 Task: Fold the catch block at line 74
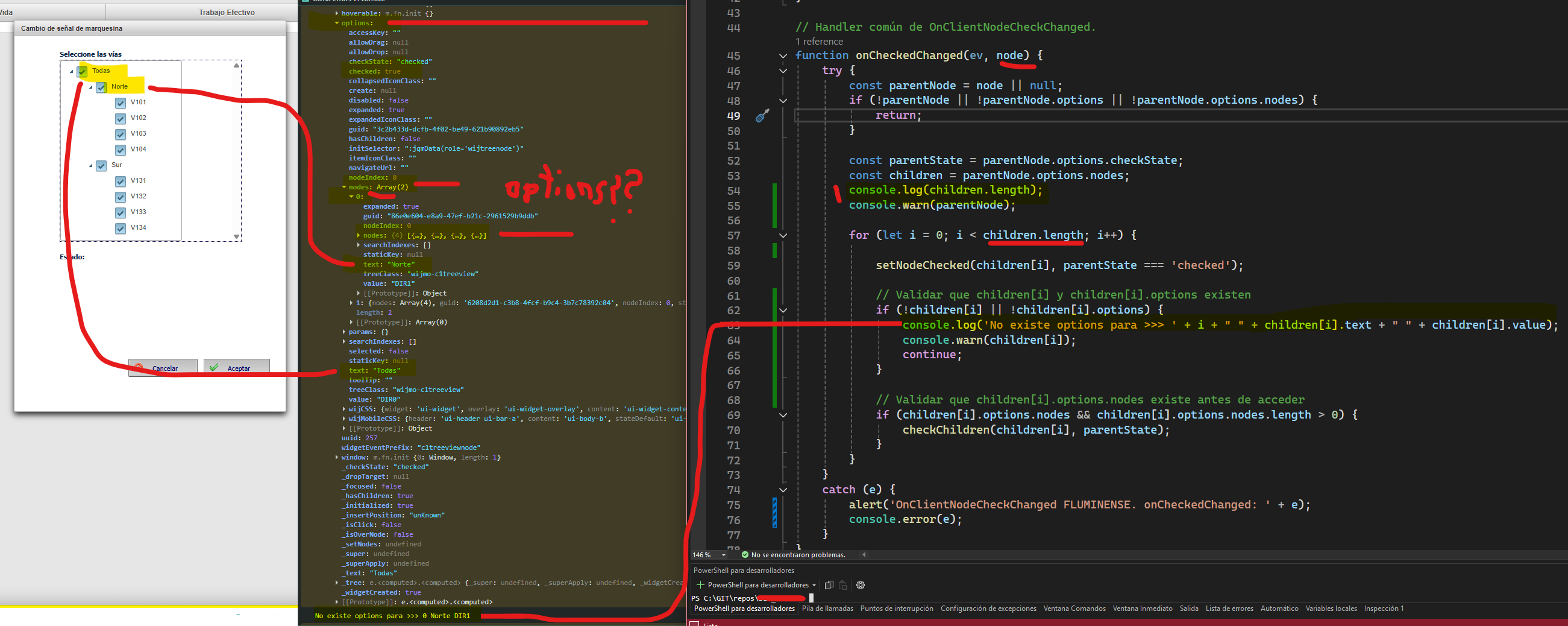783,490
